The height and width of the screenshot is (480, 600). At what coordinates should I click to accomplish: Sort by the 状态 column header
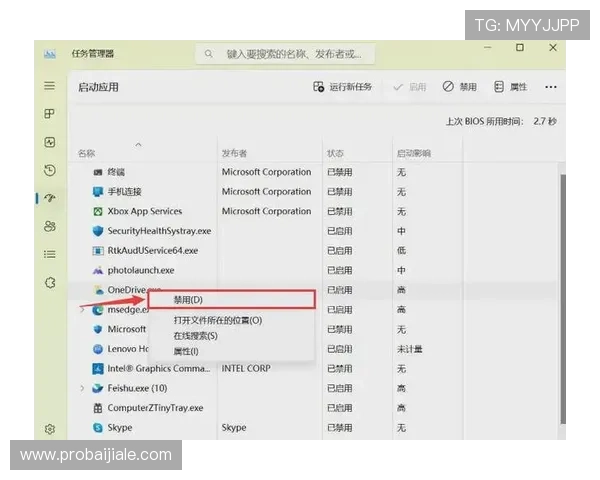point(335,153)
